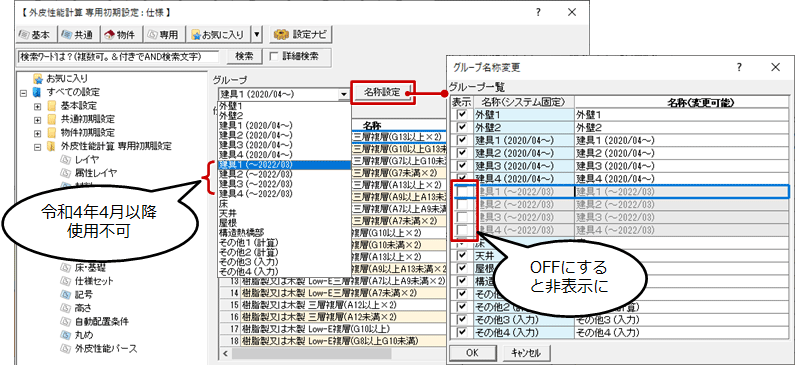Choose その他4 (入力) in dropdown list
The image size is (795, 365).
click(x=284, y=272)
